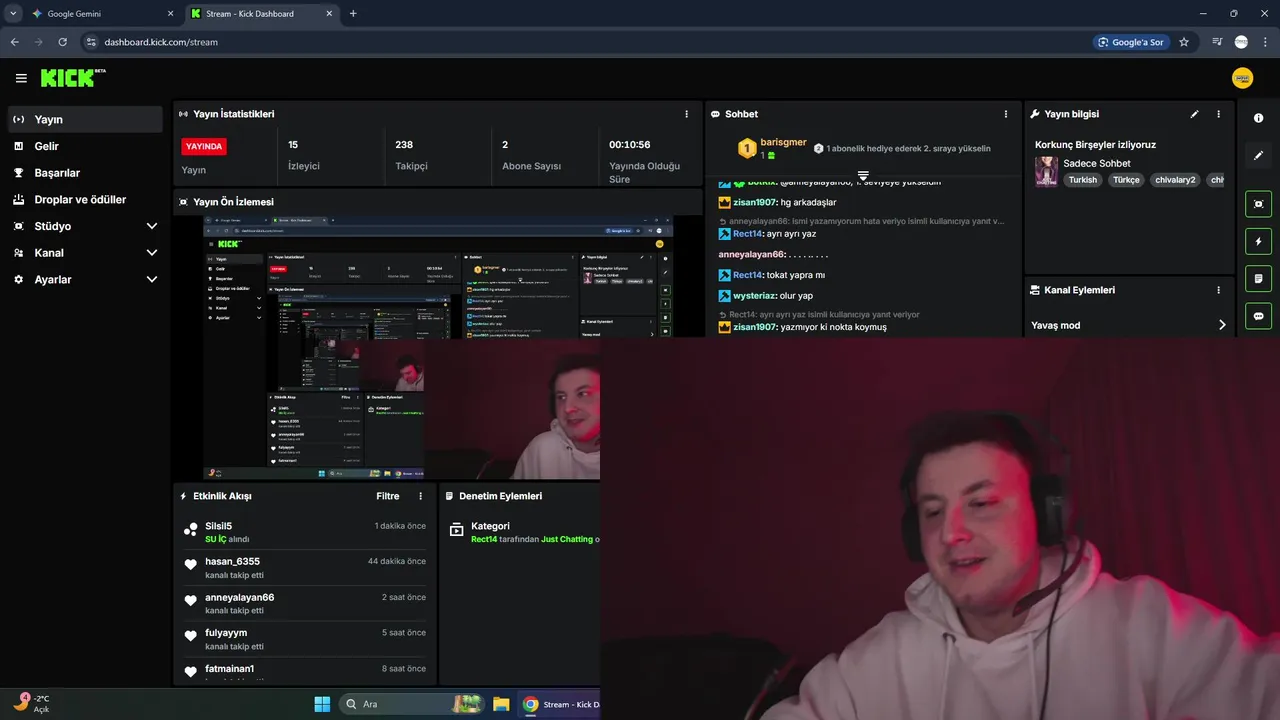Screen dimensions: 1280x720
Task: Click the Chrome taskbar window button
Action: coord(560,704)
